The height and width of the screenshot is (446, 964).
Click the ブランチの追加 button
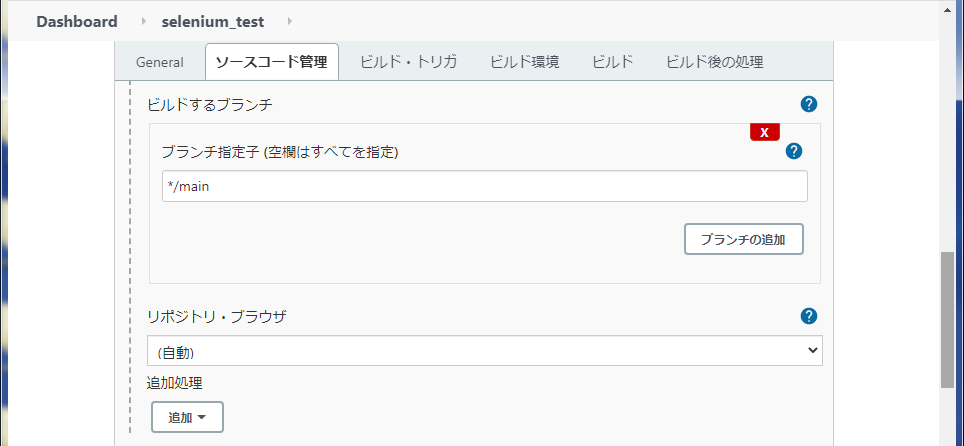pyautogui.click(x=744, y=239)
